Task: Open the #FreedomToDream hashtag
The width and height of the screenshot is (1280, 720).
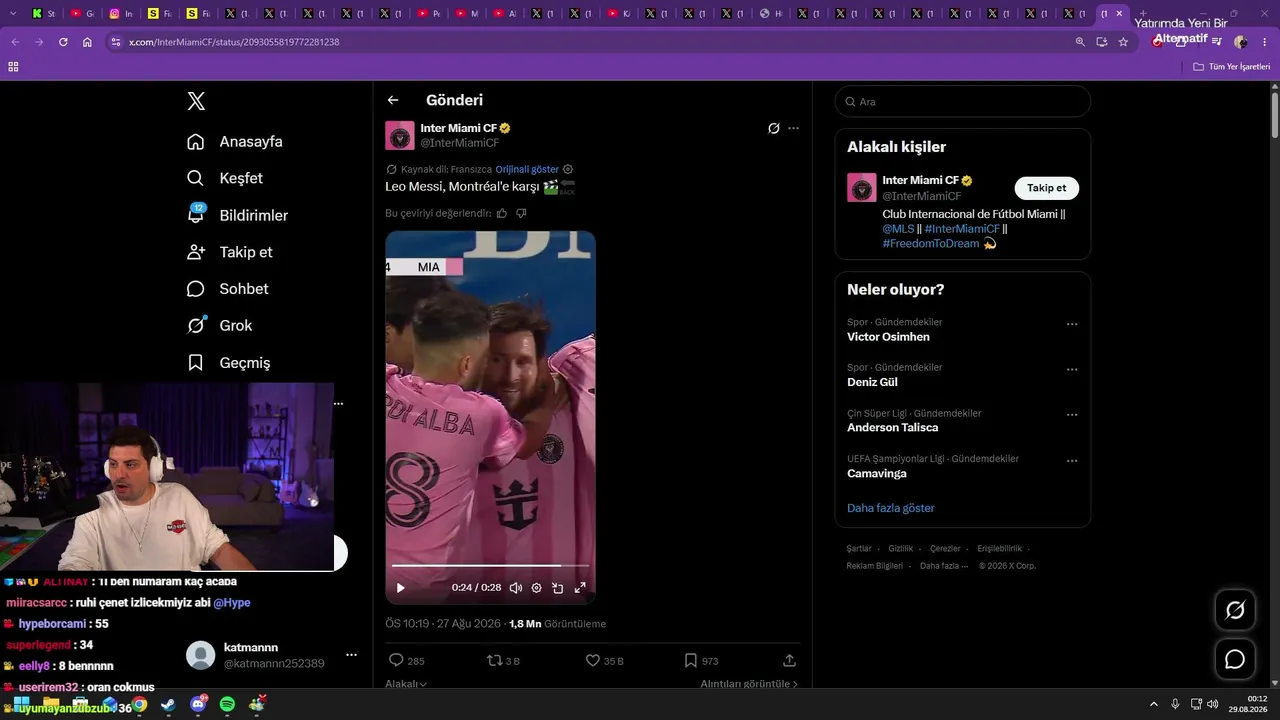Action: tap(931, 244)
